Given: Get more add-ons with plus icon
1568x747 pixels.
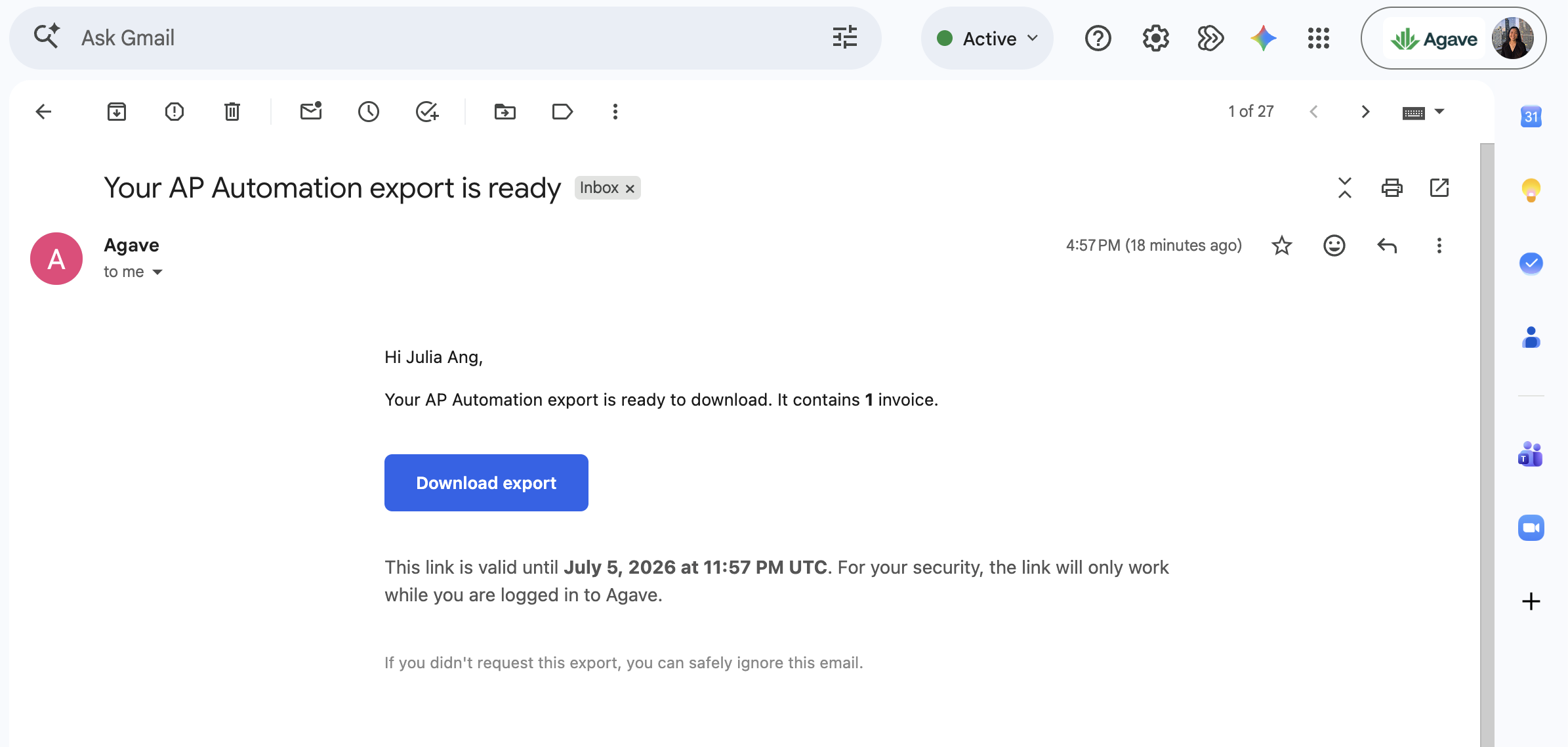Looking at the screenshot, I should (1531, 601).
